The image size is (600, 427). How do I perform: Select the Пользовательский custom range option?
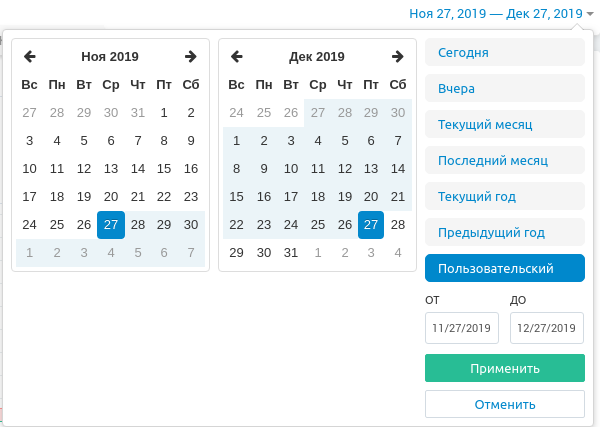(504, 269)
